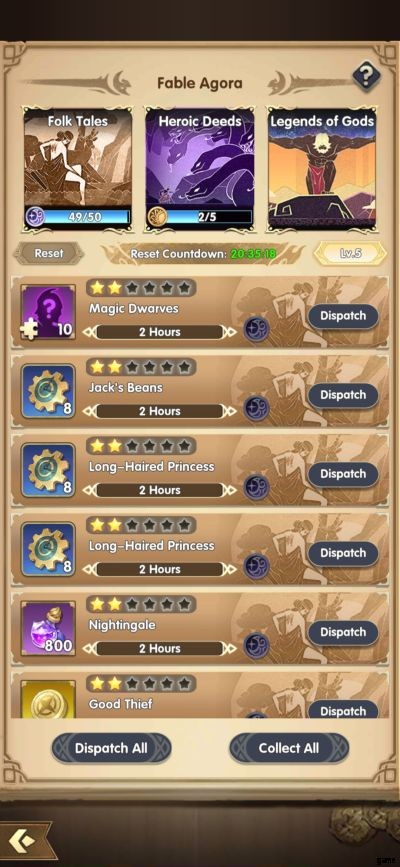
Task: Switch to the Heroic Deeds tab
Action: 200,169
